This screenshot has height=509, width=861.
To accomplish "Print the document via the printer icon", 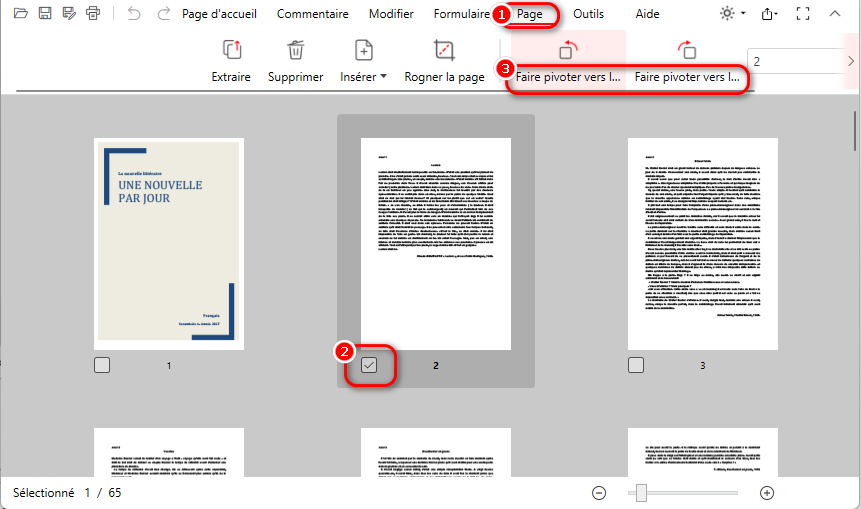I will tap(93, 13).
